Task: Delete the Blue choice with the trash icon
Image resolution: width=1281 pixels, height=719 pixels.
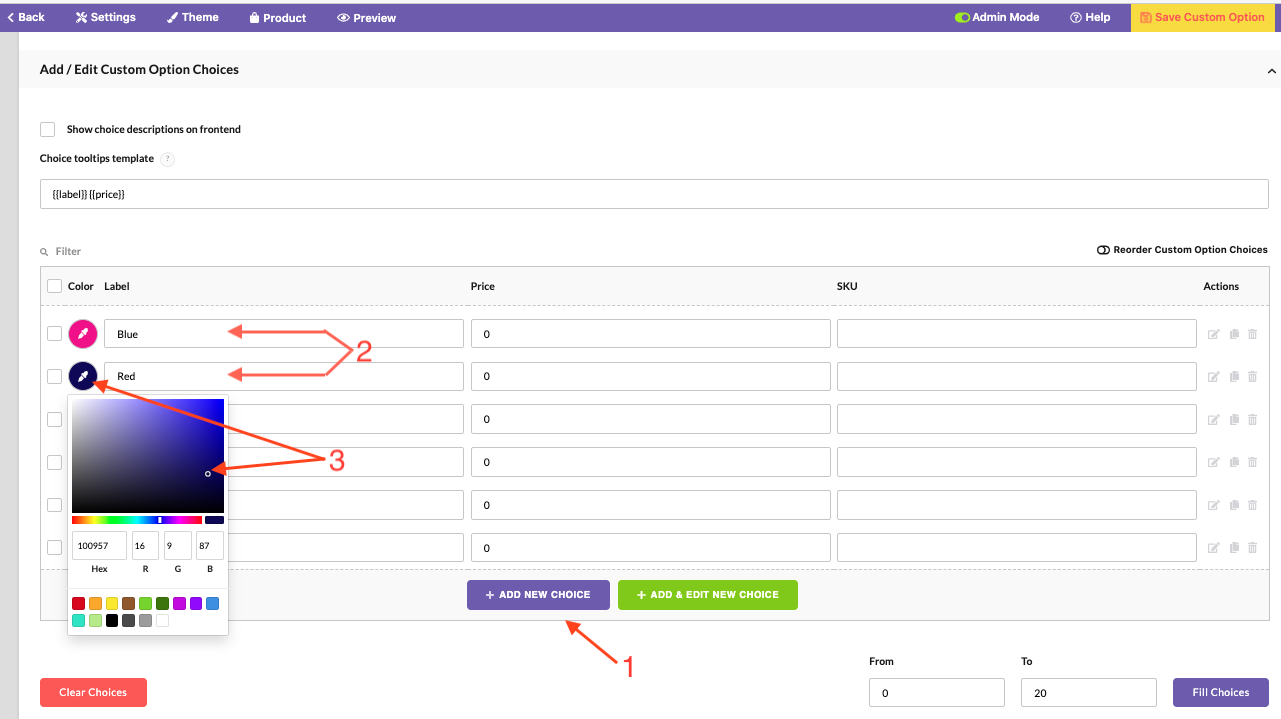Action: 1252,333
